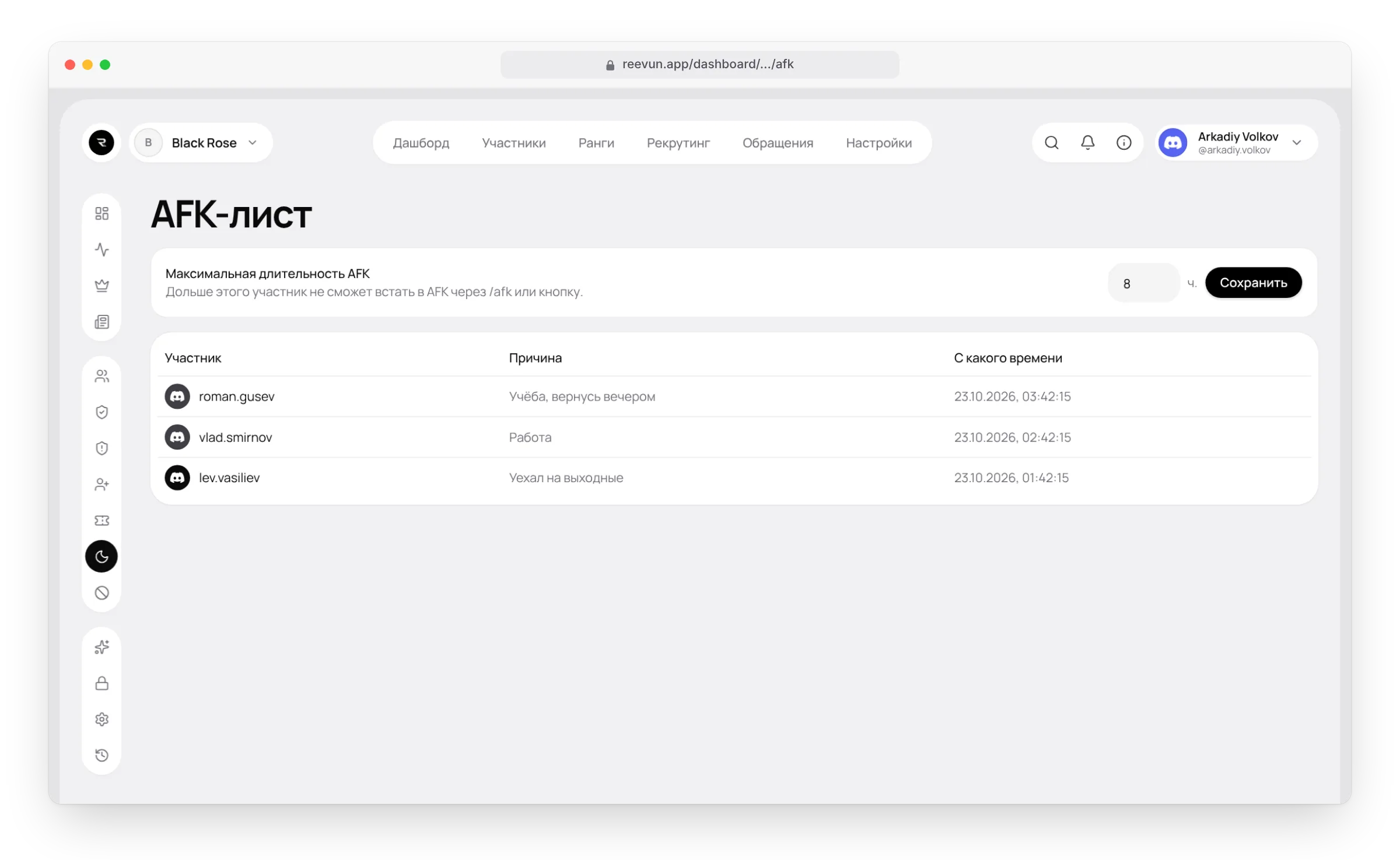The width and height of the screenshot is (1400, 860).
Task: Open the history clock sidebar icon
Action: 101,755
